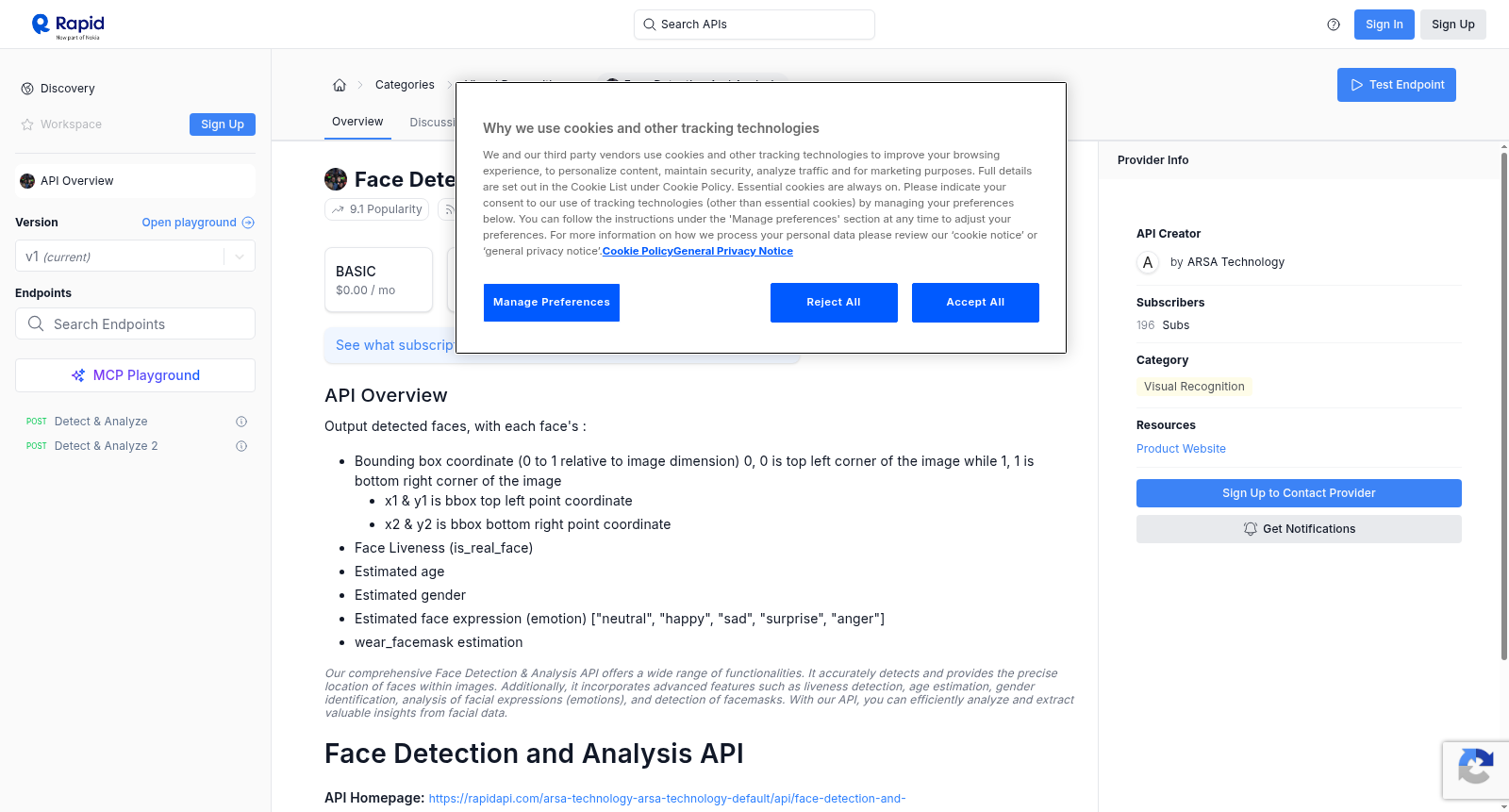Open Categories in the breadcrumb
1509x812 pixels.
pos(405,85)
